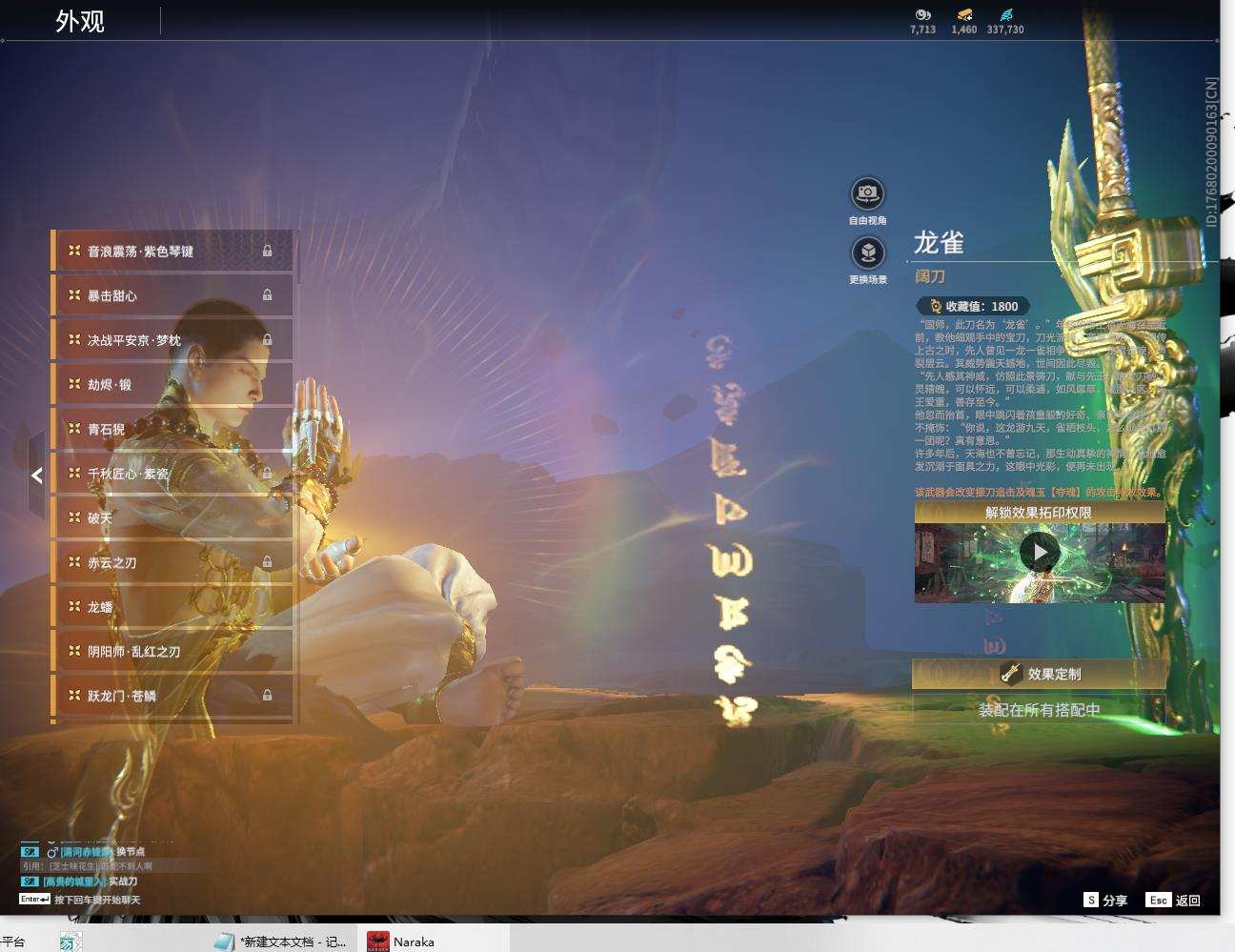Click the first chat channel icon
1235x952 pixels.
[30, 851]
